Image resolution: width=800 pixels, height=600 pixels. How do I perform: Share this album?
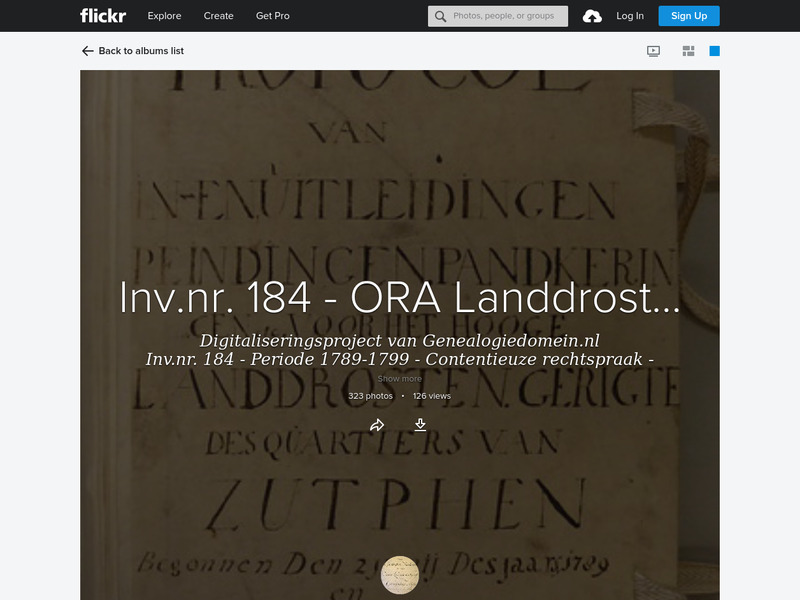pos(377,425)
